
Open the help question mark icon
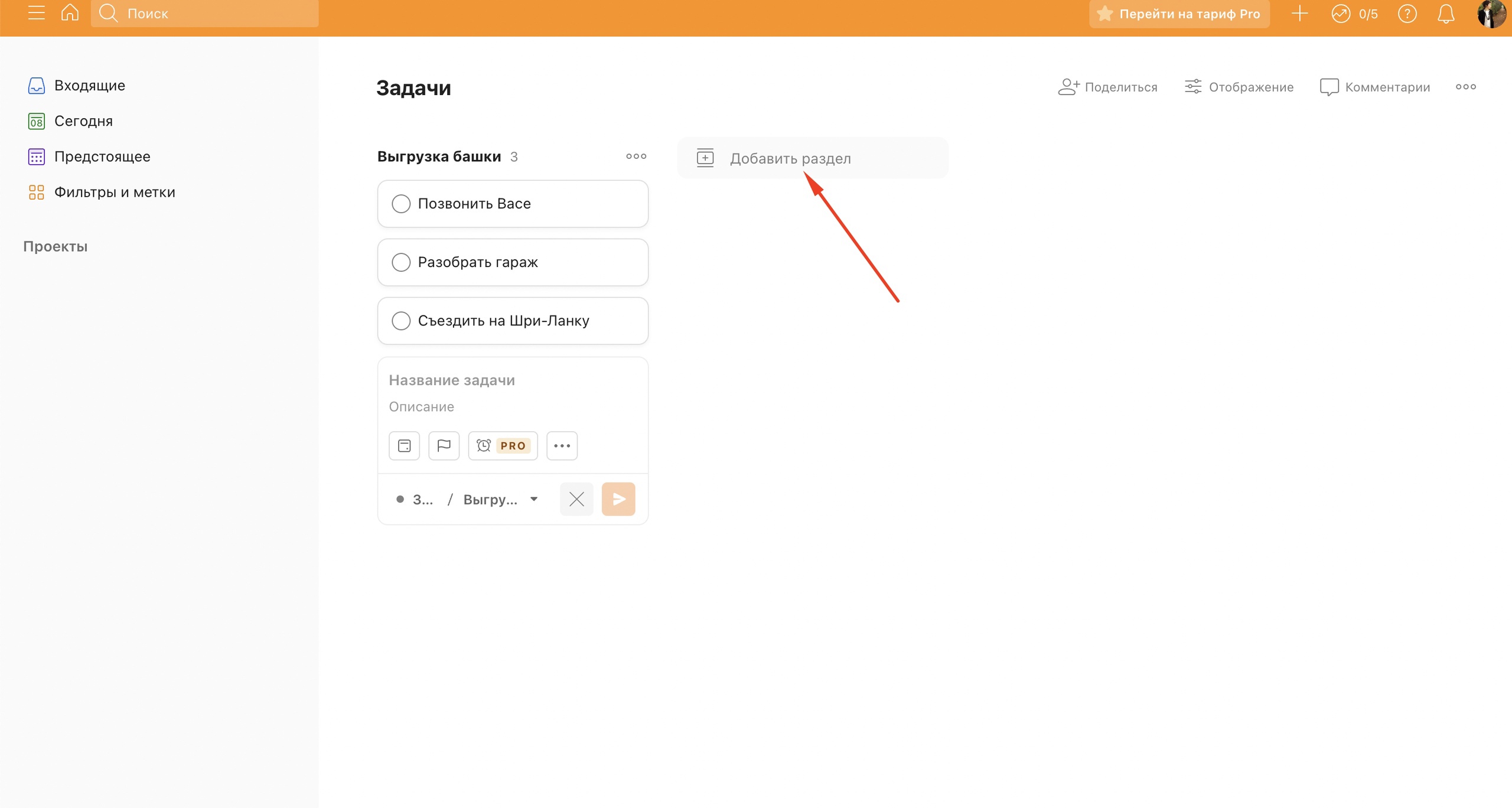pos(1407,14)
